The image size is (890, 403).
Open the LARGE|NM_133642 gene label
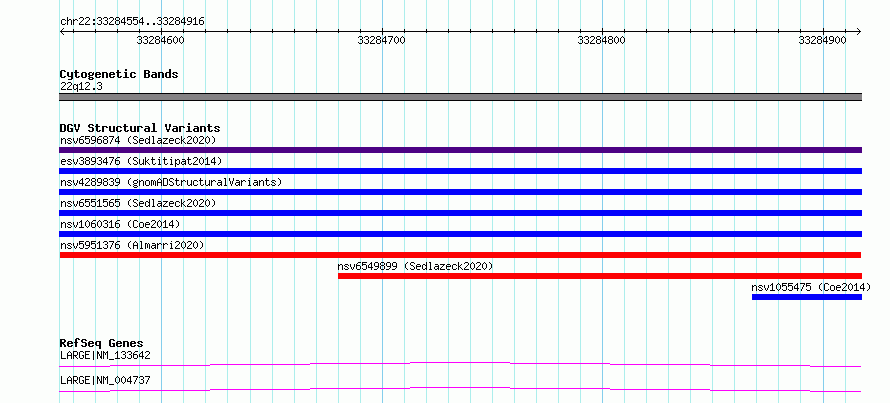[x=105, y=356]
